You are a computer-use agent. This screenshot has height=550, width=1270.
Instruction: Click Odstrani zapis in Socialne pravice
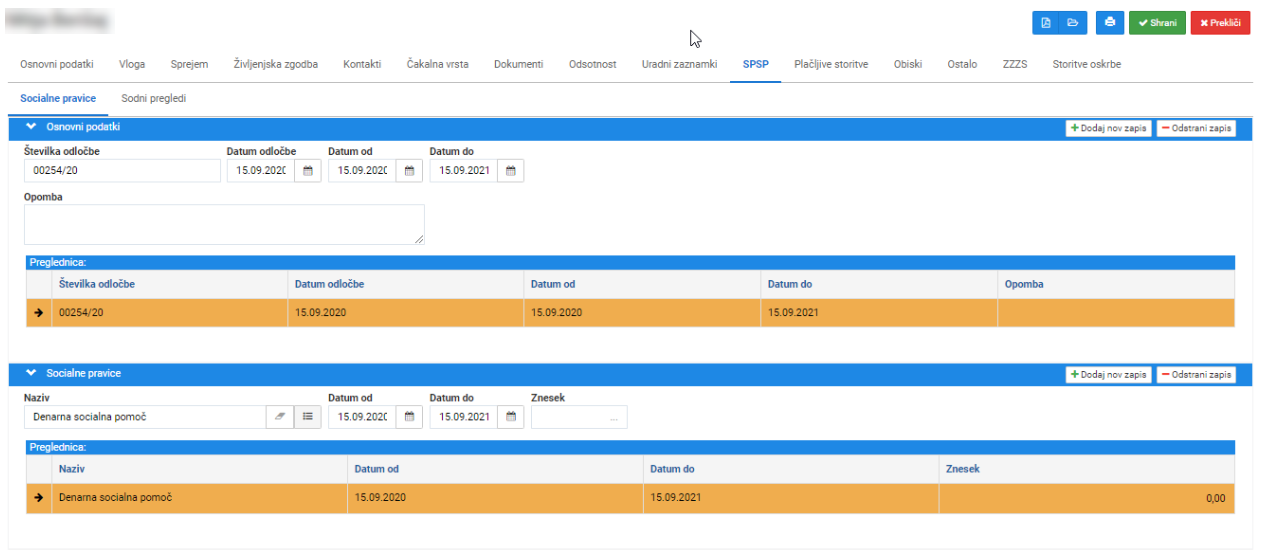[x=1196, y=374]
